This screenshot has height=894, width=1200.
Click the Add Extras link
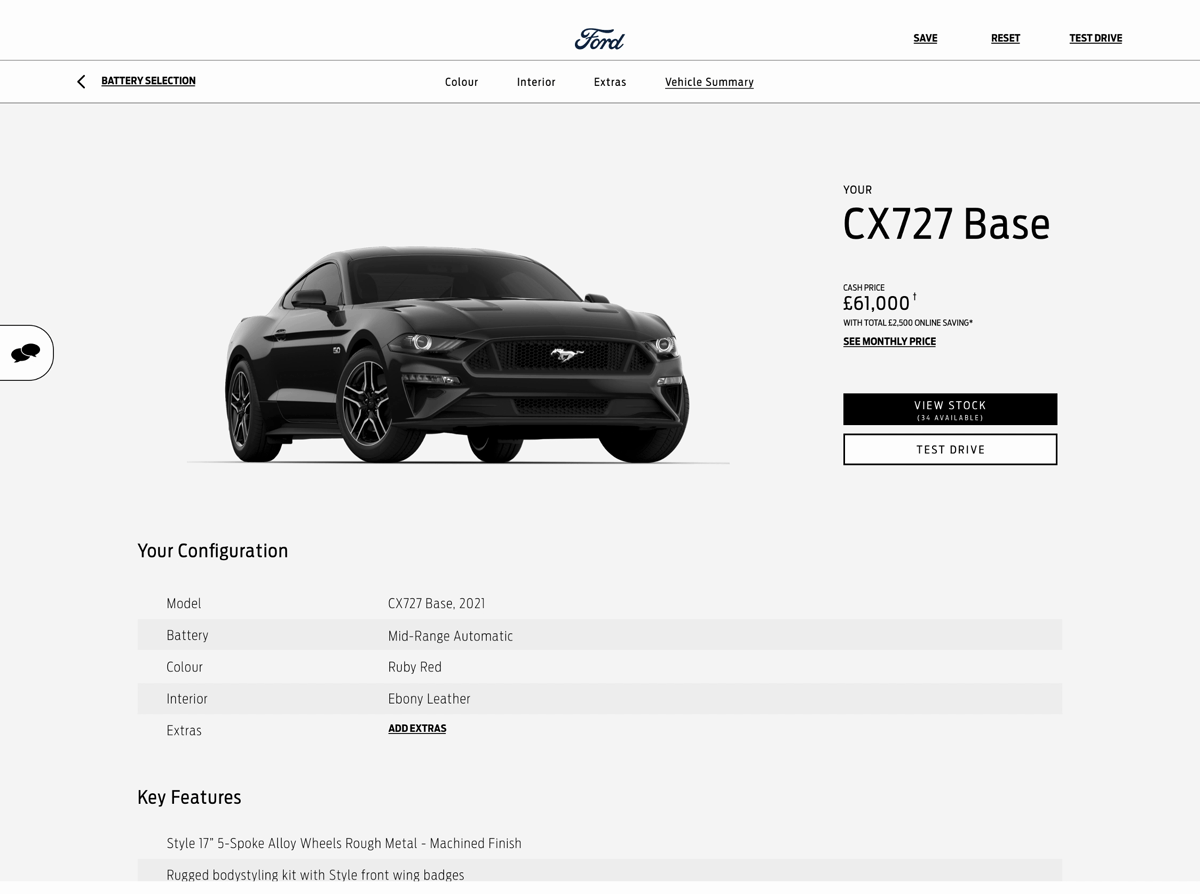pyautogui.click(x=417, y=729)
